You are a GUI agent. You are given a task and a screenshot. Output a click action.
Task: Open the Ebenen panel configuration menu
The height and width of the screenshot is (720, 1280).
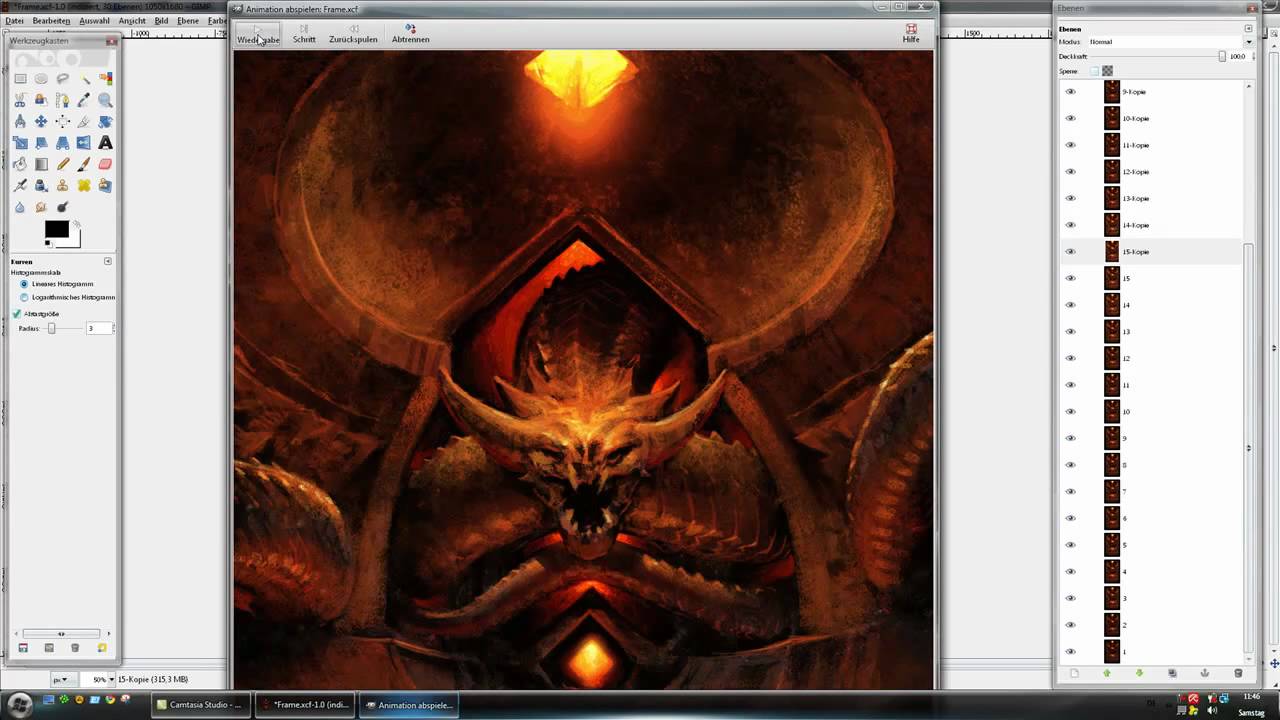(1248, 29)
